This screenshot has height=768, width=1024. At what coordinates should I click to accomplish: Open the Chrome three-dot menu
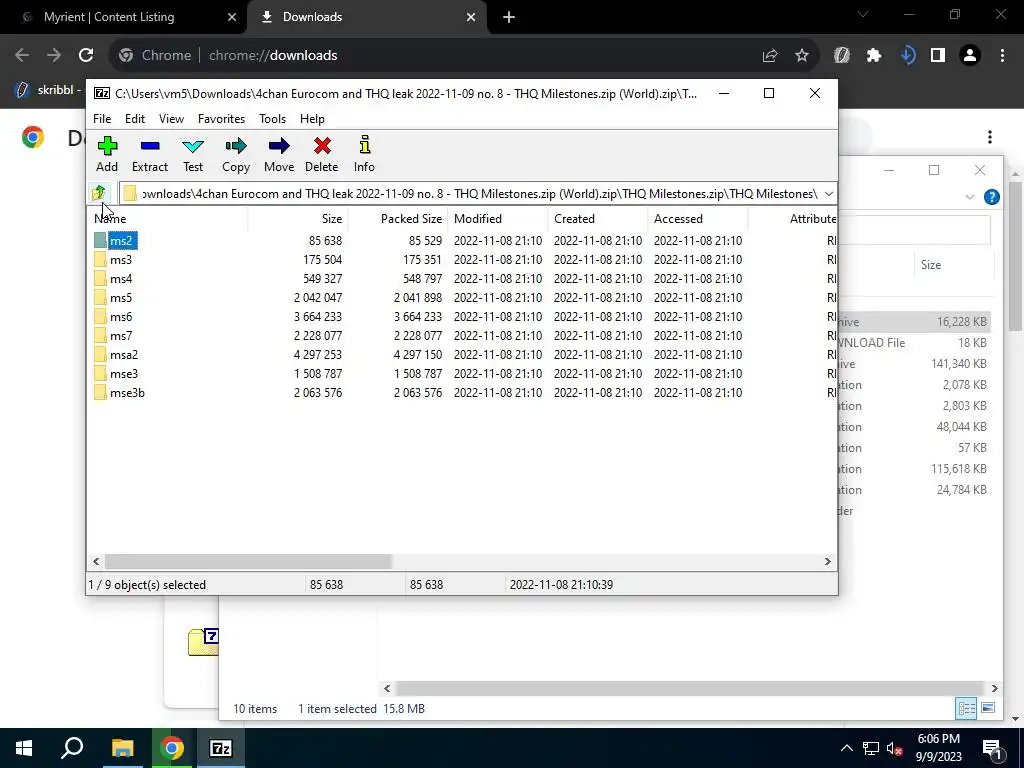click(x=1002, y=56)
